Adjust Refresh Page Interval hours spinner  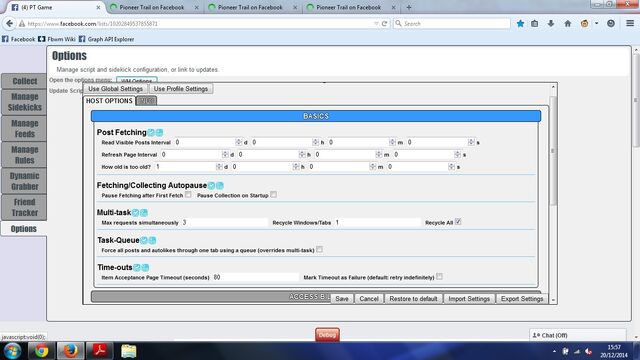click(x=302, y=154)
